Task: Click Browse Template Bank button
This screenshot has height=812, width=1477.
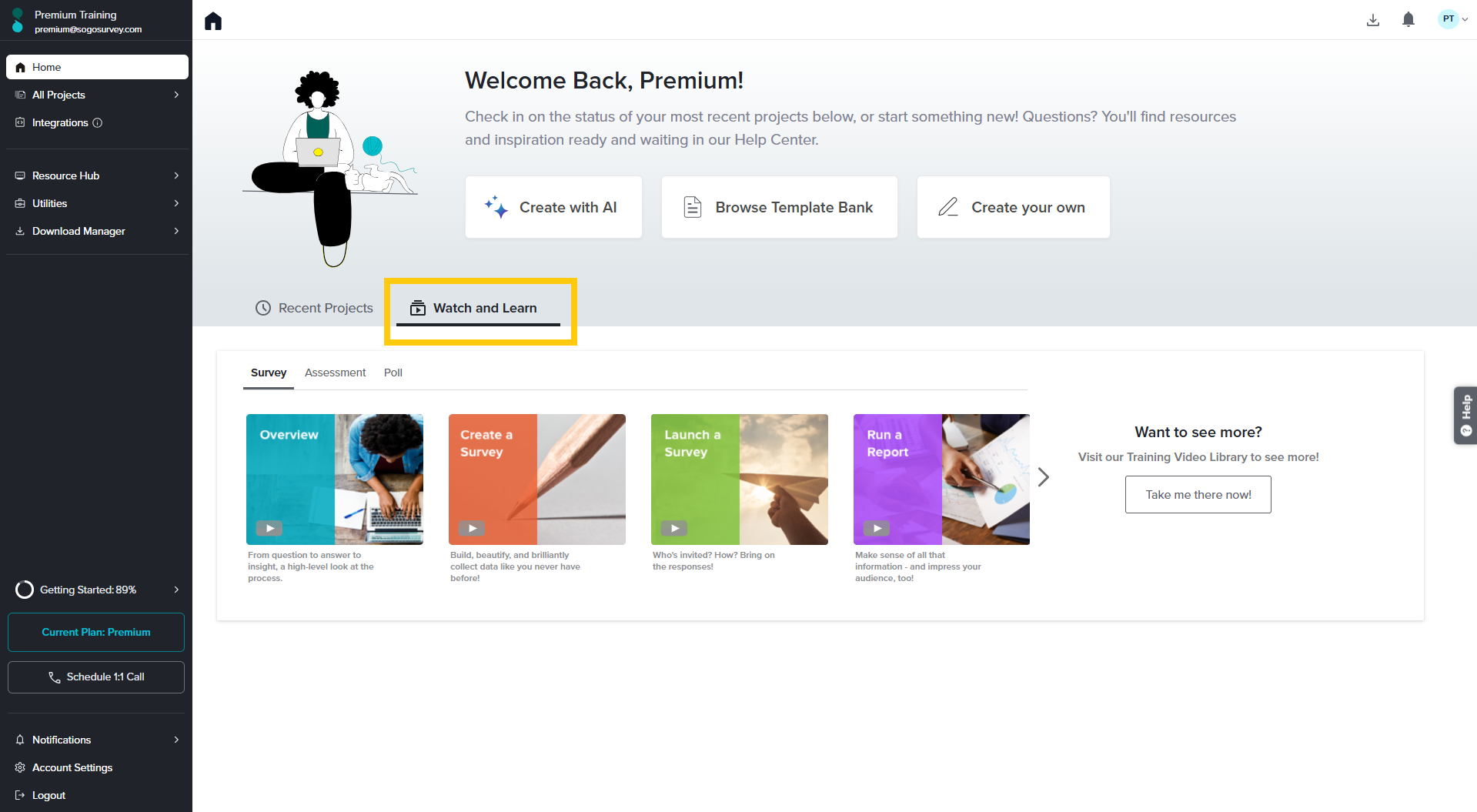Action: tap(779, 207)
